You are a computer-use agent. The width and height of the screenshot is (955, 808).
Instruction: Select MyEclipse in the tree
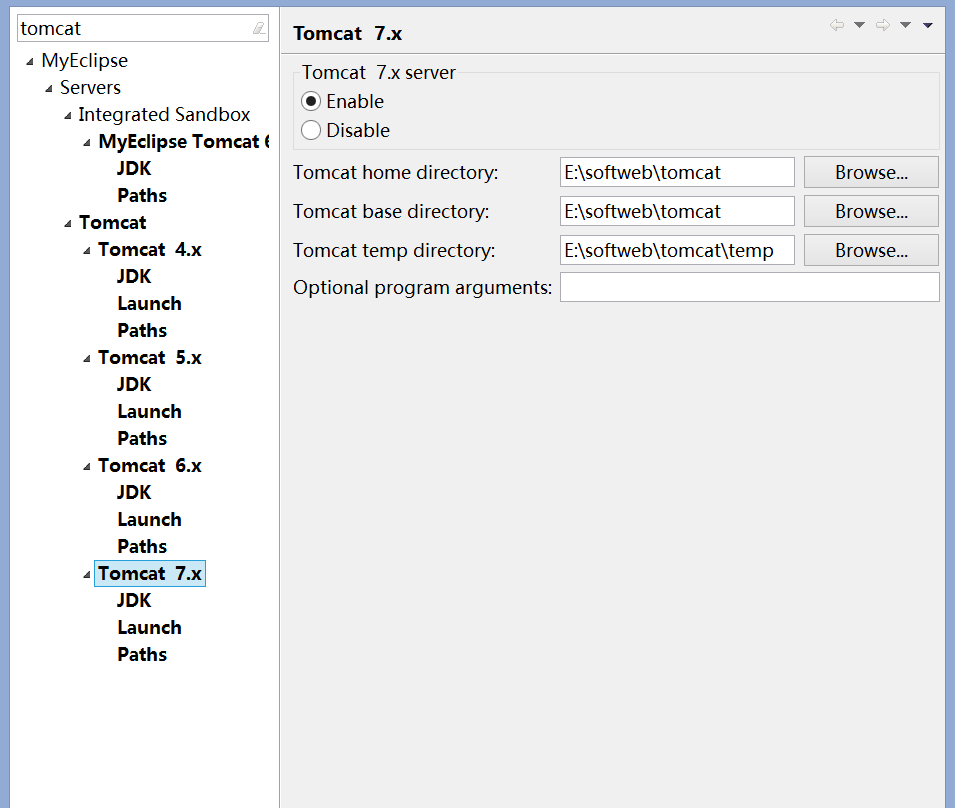pyautogui.click(x=85, y=60)
